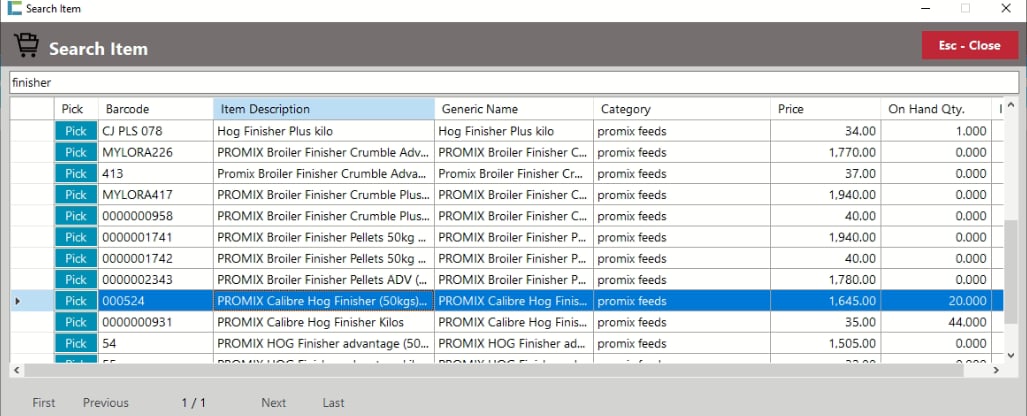This screenshot has height=416, width=1027.
Task: Click the shopping cart icon in header
Action: (26, 46)
